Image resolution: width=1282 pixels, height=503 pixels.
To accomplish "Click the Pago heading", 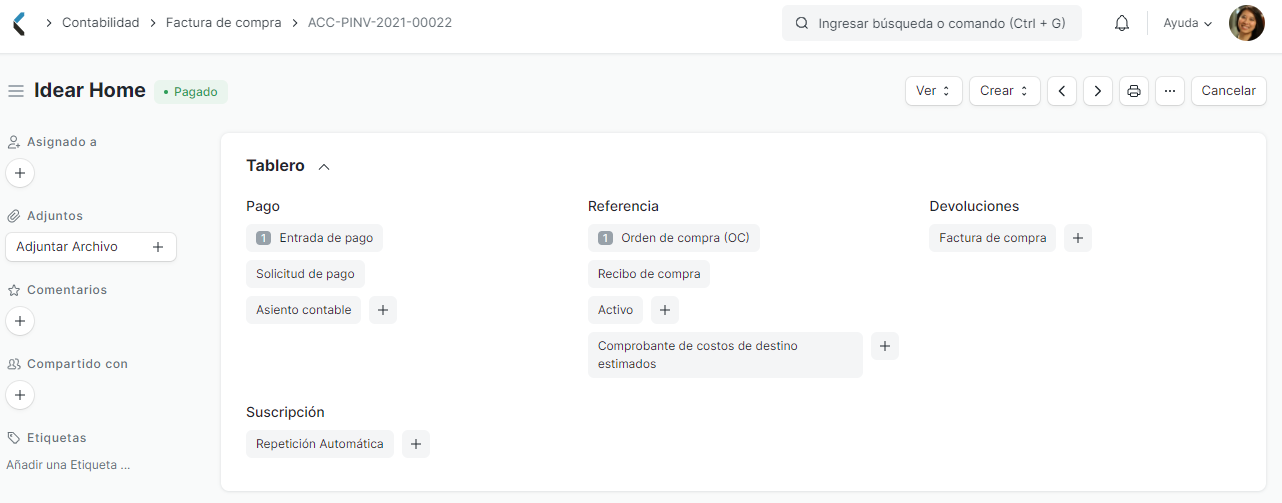I will point(263,206).
